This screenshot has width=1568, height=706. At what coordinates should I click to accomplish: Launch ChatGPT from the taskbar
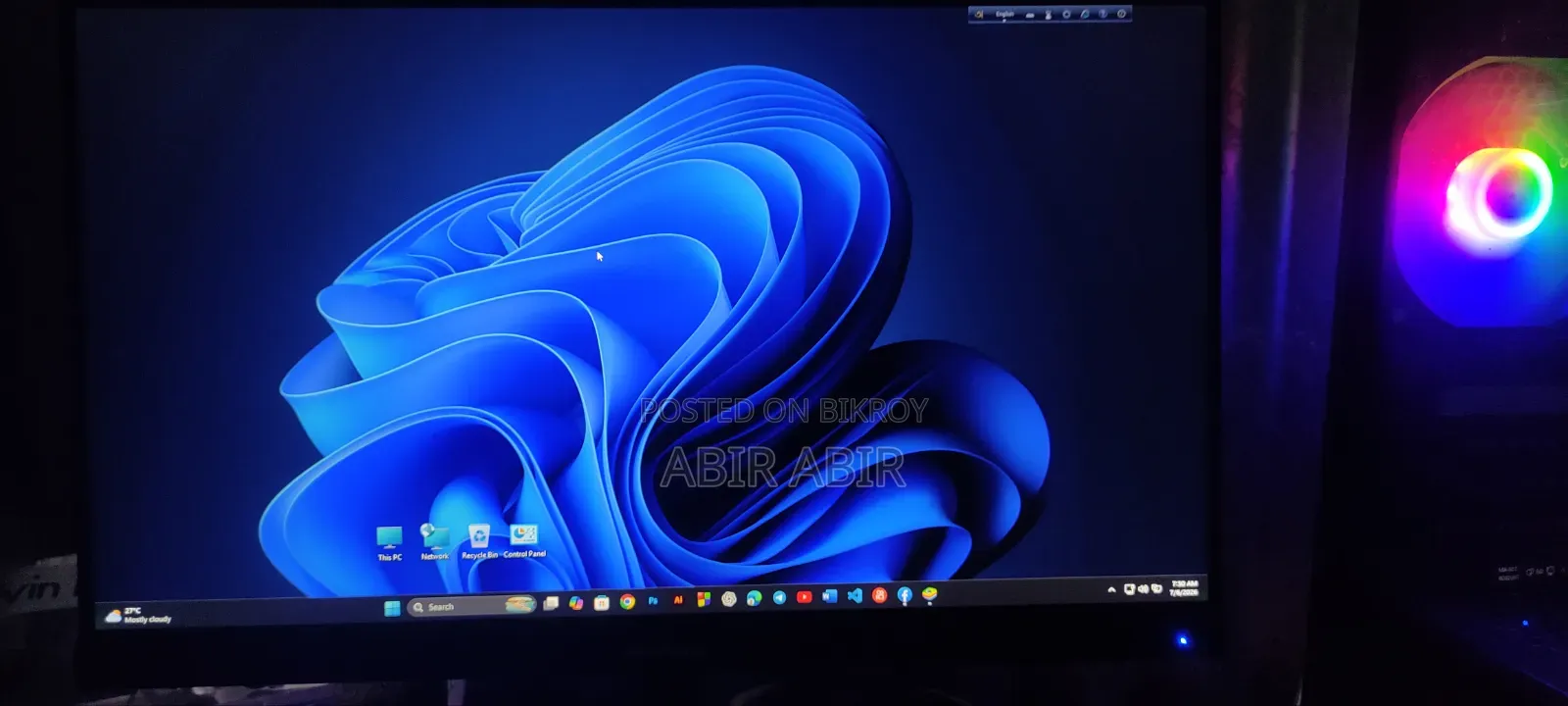(x=728, y=599)
